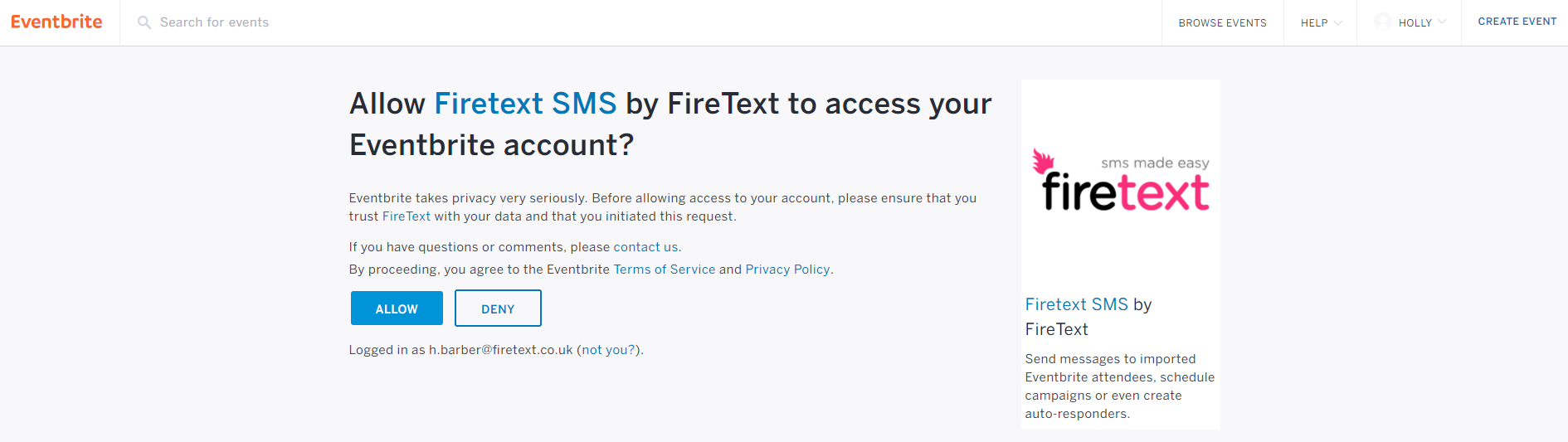Expand the Help dropdown chevron

pos(1338,23)
